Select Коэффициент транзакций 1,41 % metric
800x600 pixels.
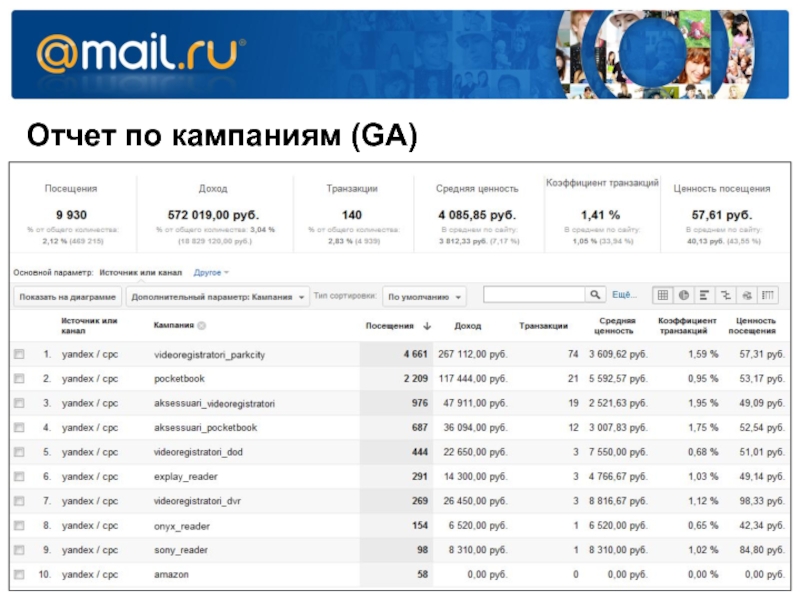click(602, 212)
